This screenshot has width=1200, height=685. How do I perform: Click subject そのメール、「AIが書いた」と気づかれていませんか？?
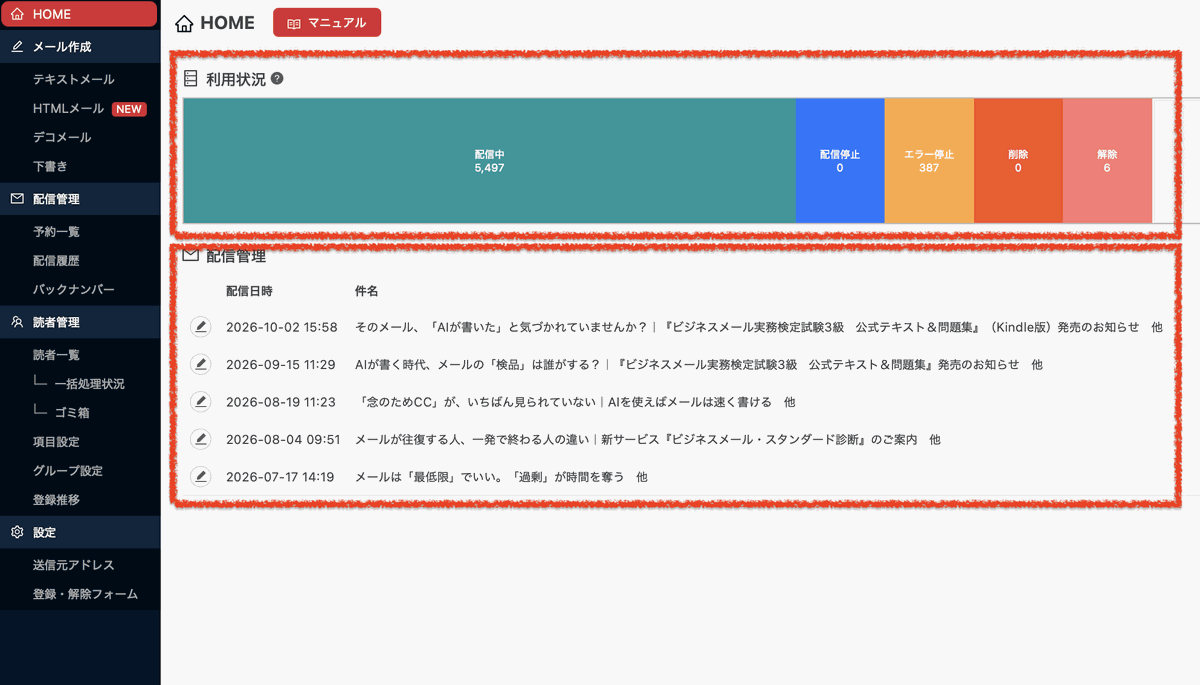(501, 327)
